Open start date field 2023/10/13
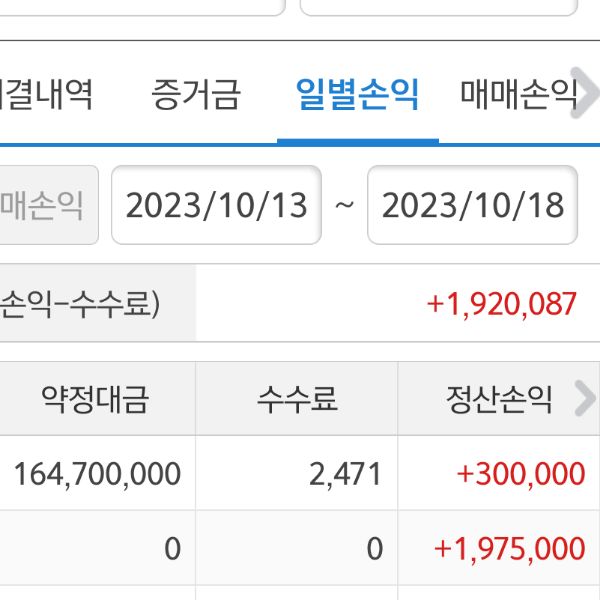 216,206
